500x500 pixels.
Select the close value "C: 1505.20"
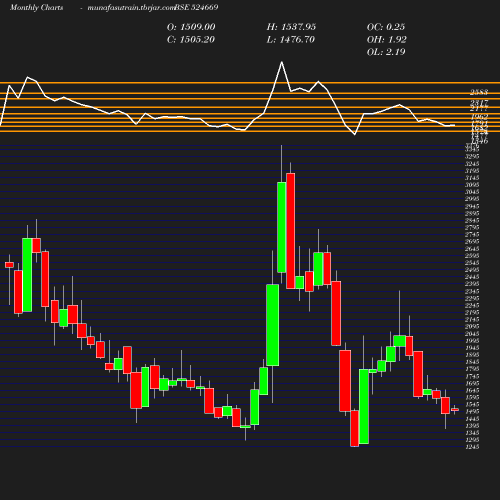tap(191, 40)
